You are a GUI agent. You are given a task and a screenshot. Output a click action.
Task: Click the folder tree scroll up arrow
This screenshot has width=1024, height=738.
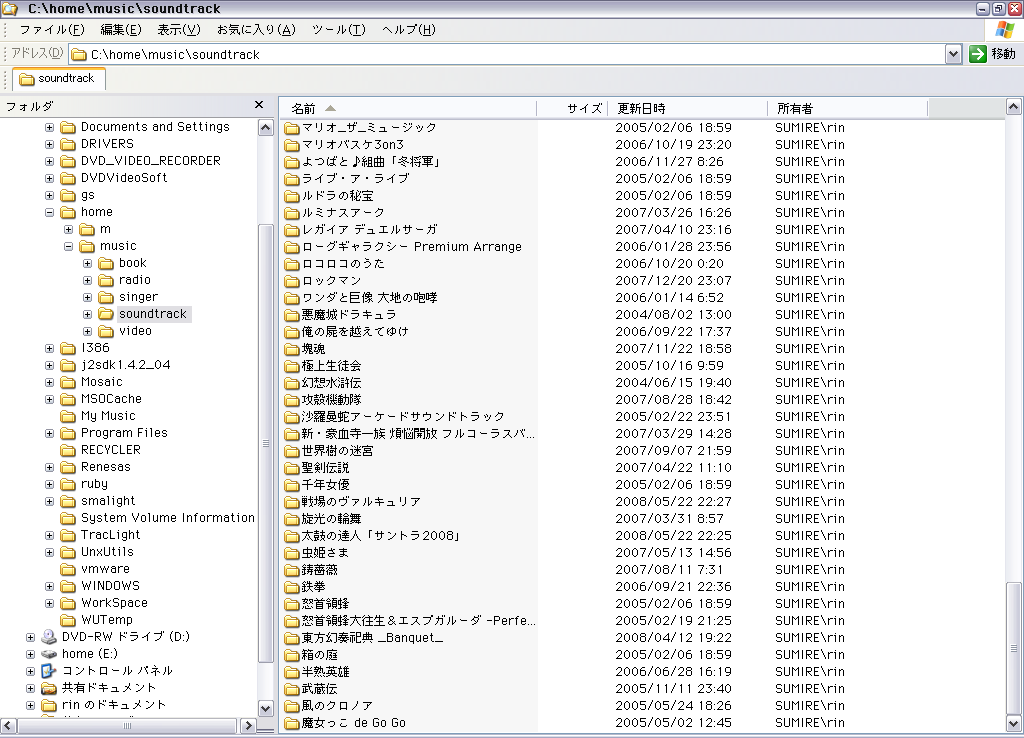266,127
